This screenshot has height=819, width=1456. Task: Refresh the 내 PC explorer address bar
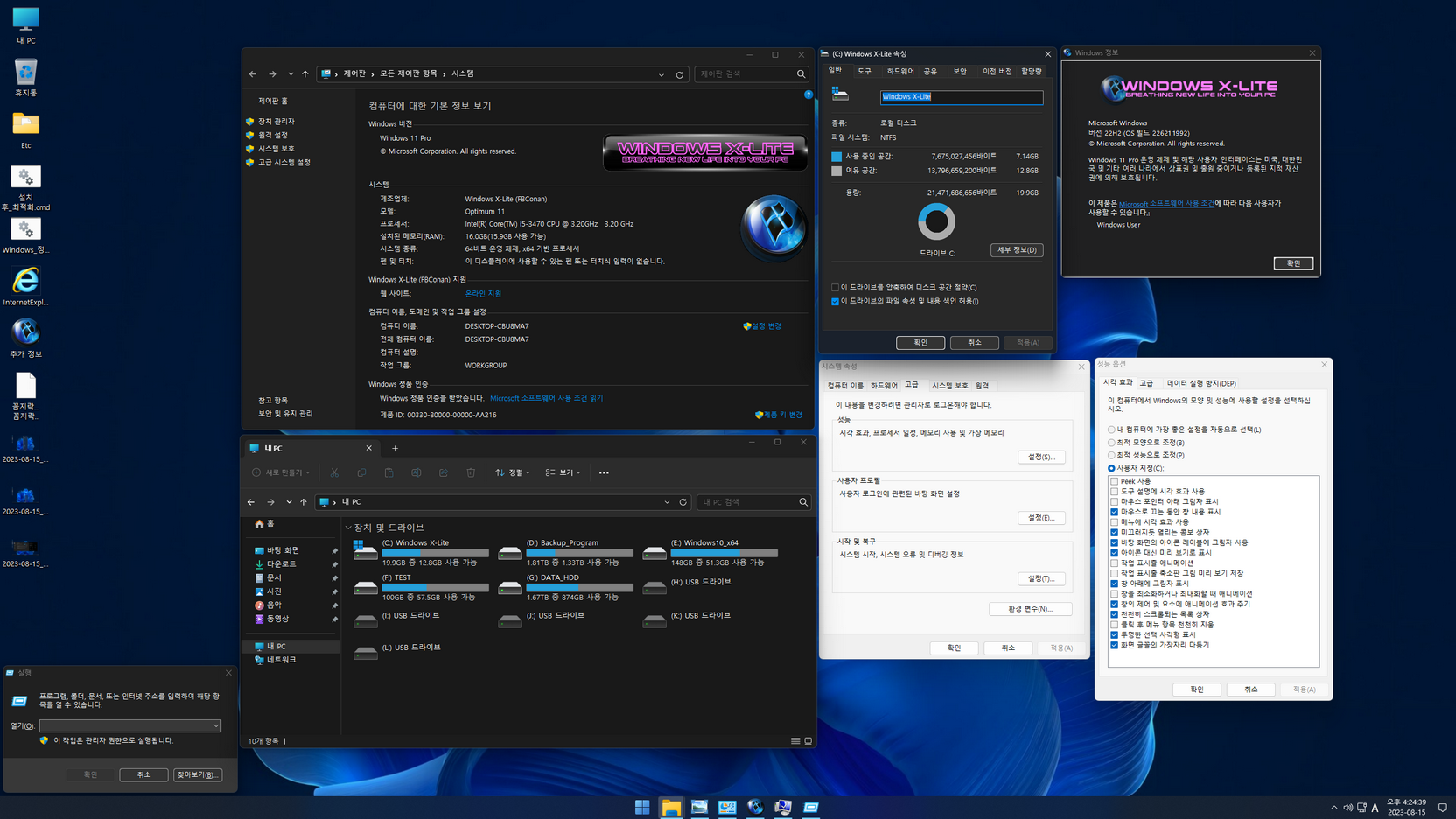683,502
